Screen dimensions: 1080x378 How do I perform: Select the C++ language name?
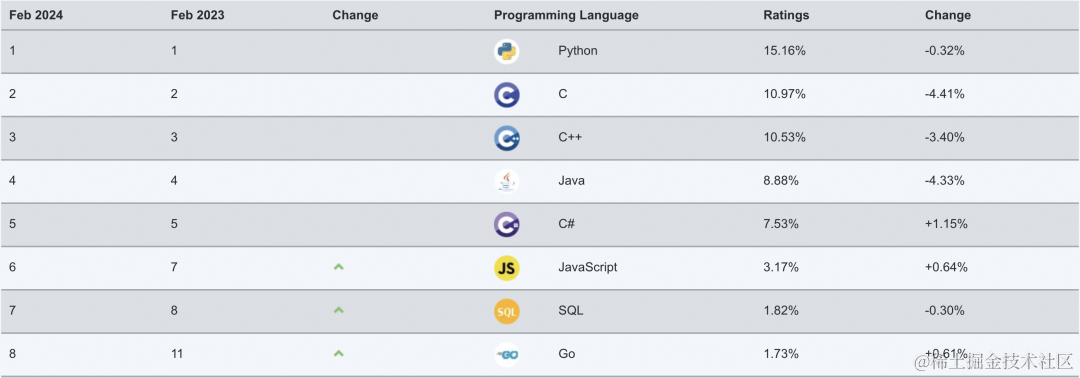pyautogui.click(x=570, y=137)
